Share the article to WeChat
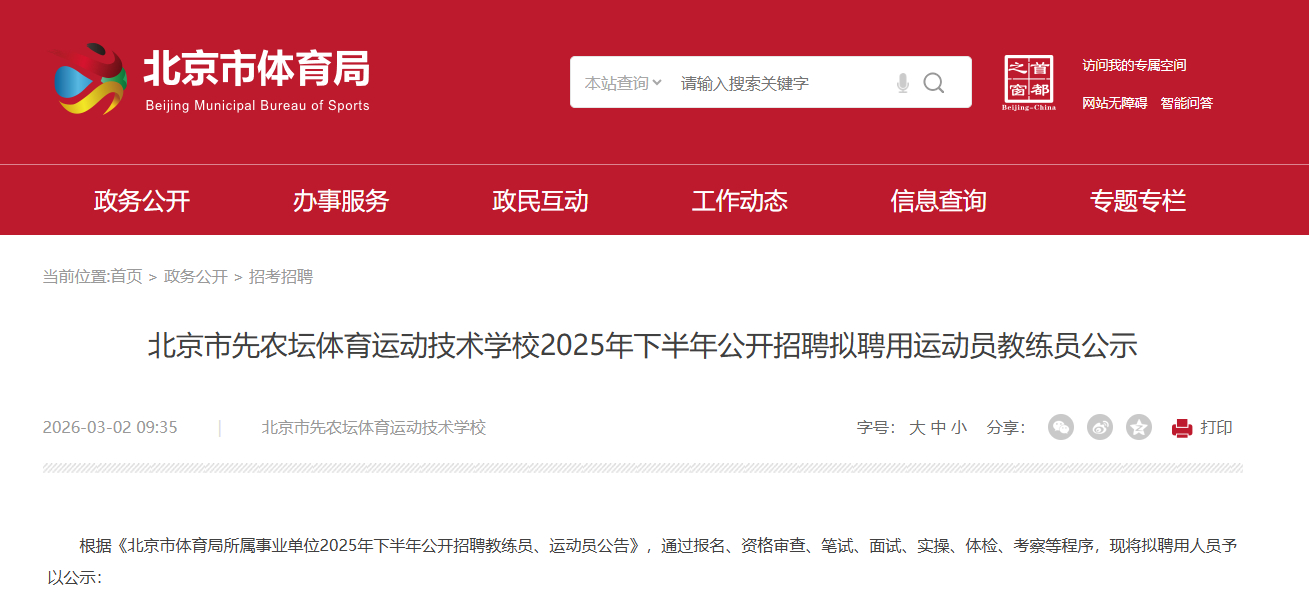The width and height of the screenshot is (1309, 614). (x=1060, y=427)
